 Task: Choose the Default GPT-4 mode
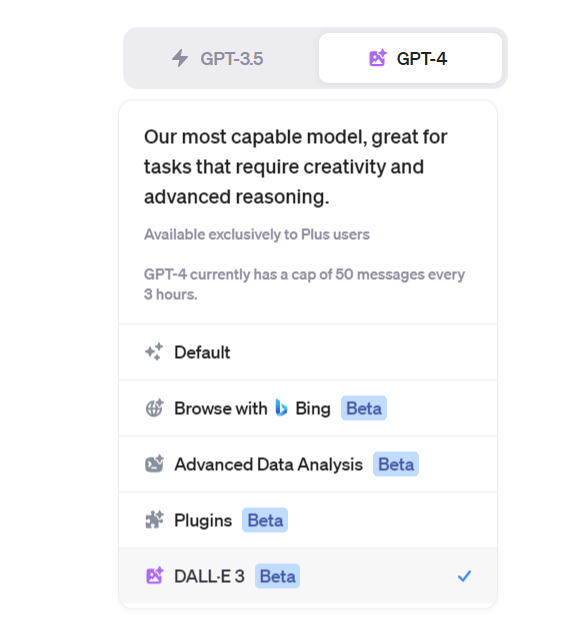click(308, 352)
